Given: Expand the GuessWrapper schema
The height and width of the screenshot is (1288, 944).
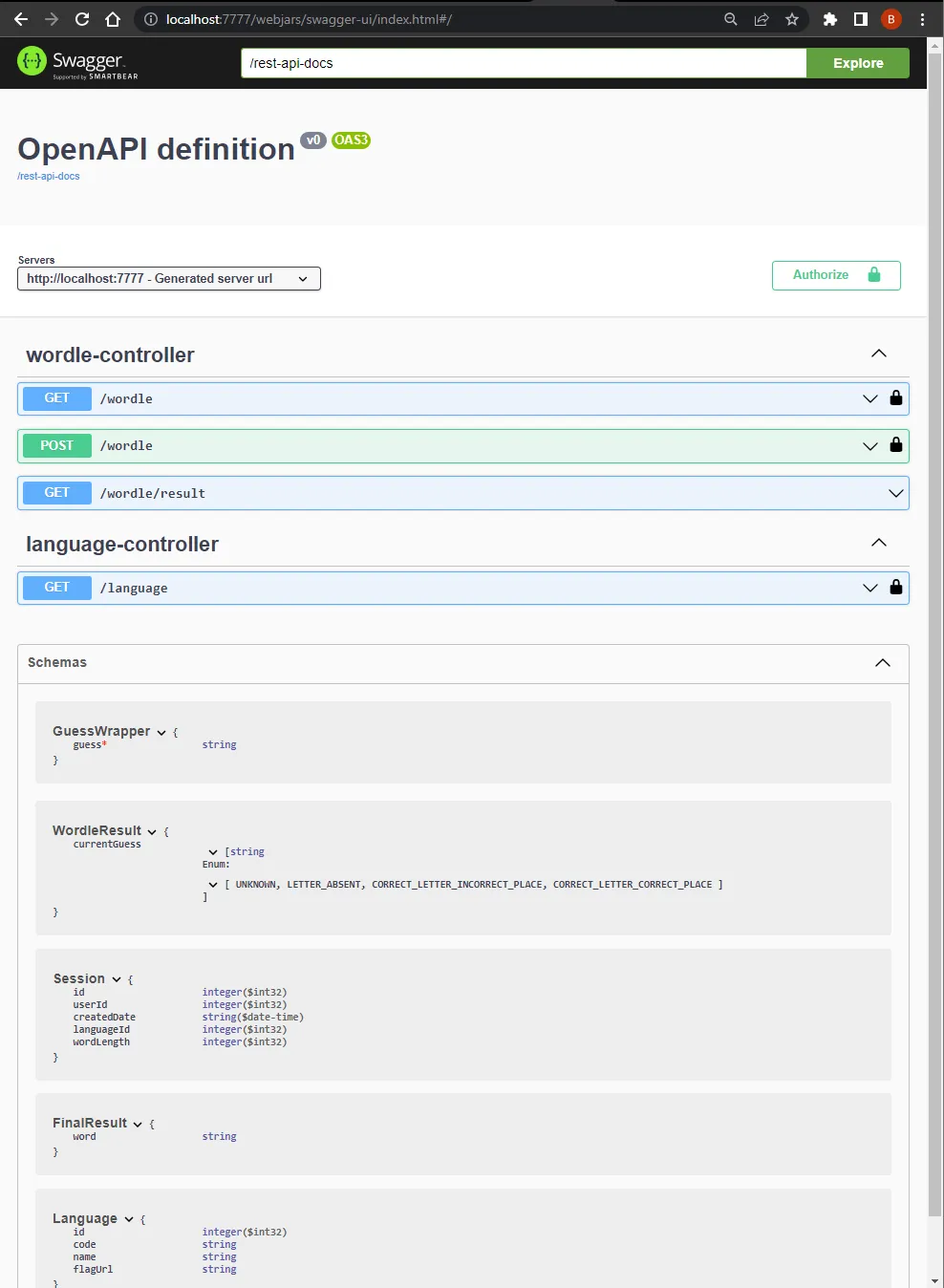Looking at the screenshot, I should [x=160, y=731].
